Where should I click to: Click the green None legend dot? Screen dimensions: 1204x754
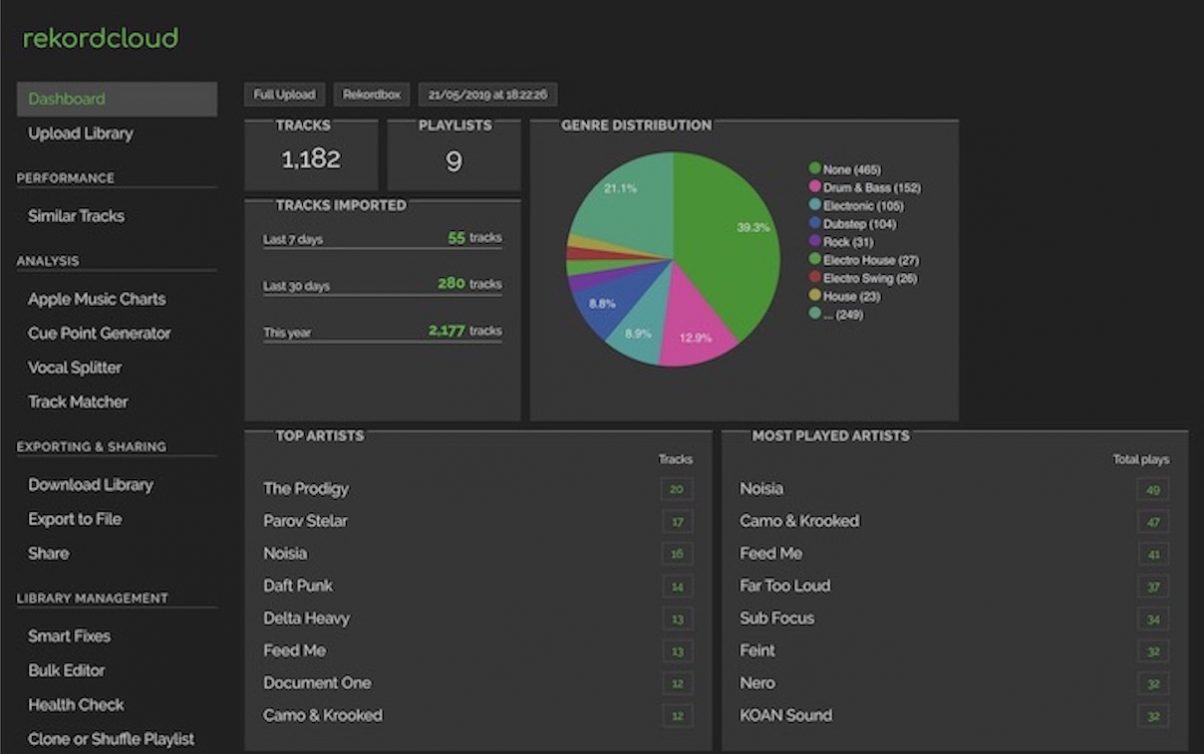pyautogui.click(x=815, y=169)
